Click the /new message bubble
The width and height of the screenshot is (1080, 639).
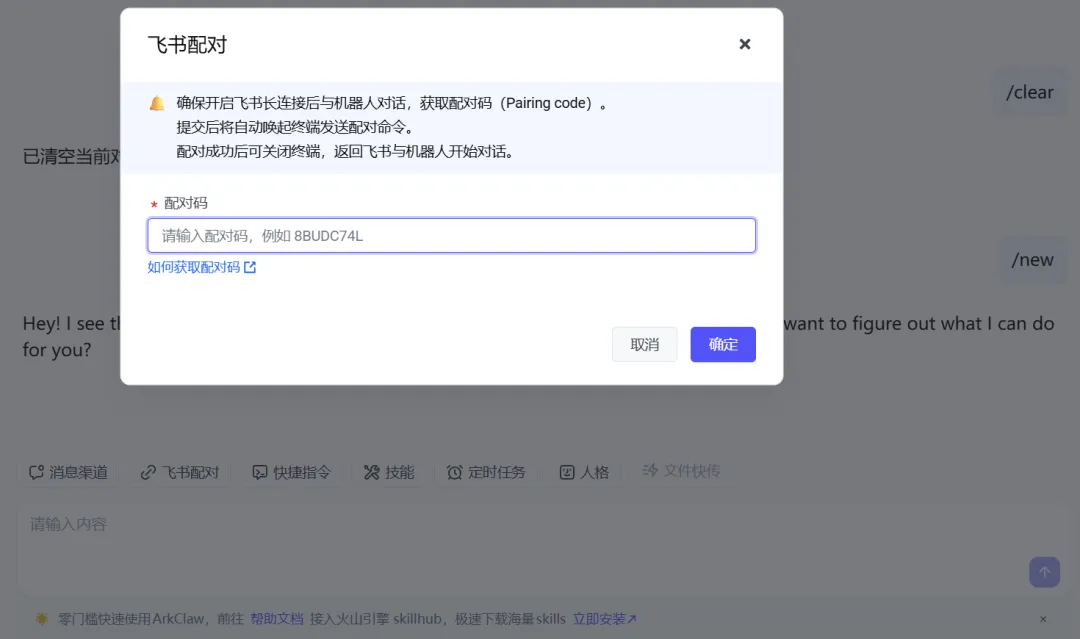pyautogui.click(x=1032, y=260)
